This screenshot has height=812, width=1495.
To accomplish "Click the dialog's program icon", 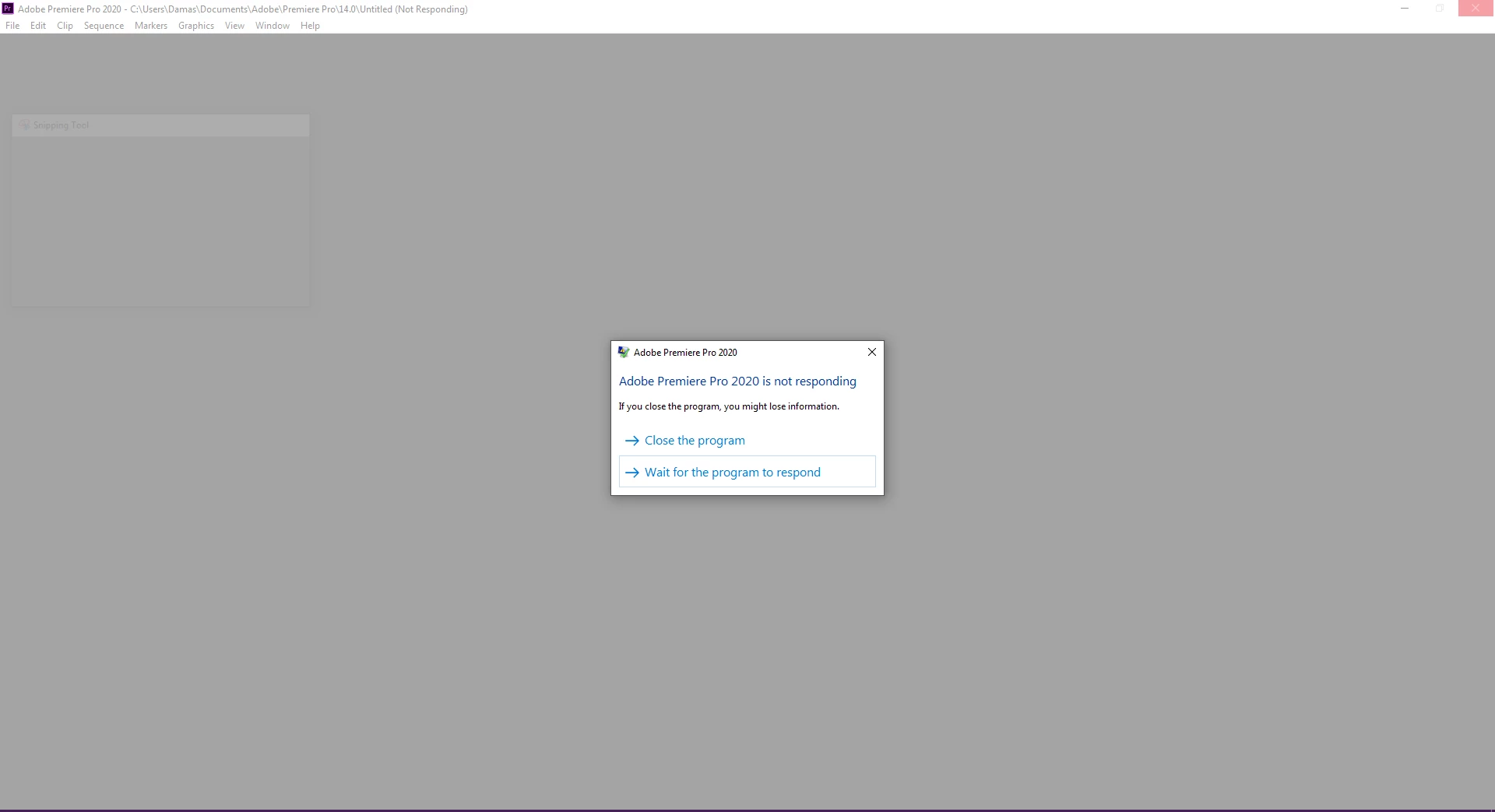I will pos(624,352).
